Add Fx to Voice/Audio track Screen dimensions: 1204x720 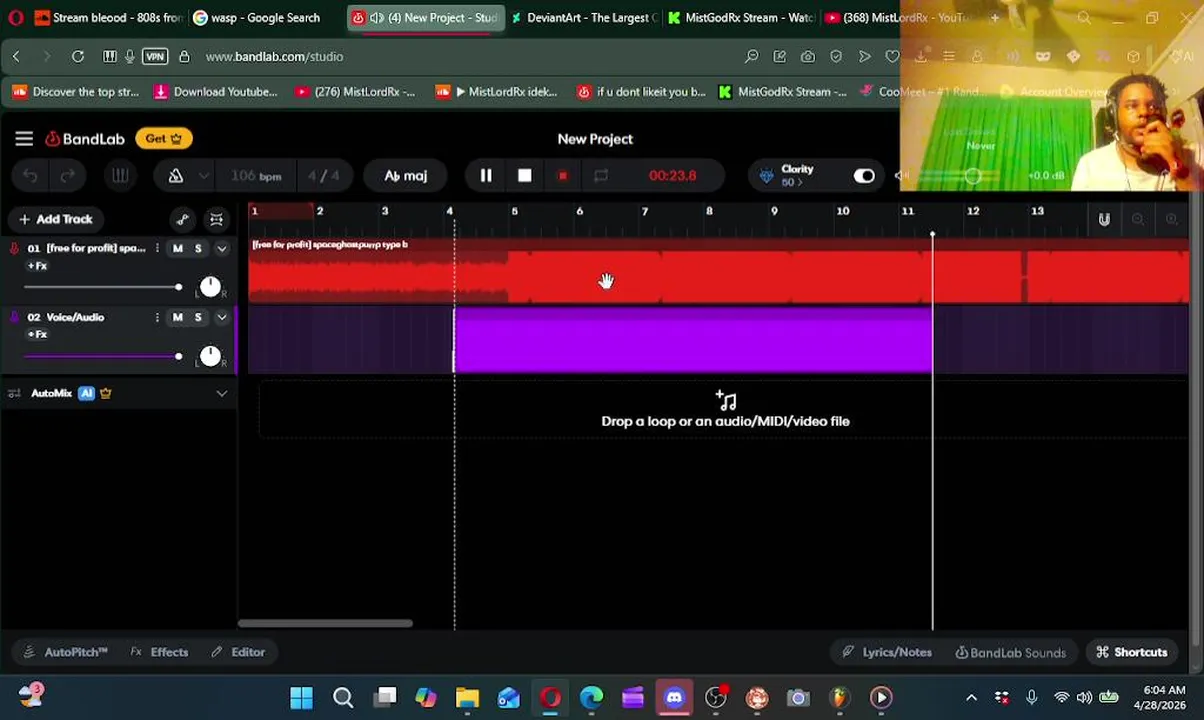[37, 334]
